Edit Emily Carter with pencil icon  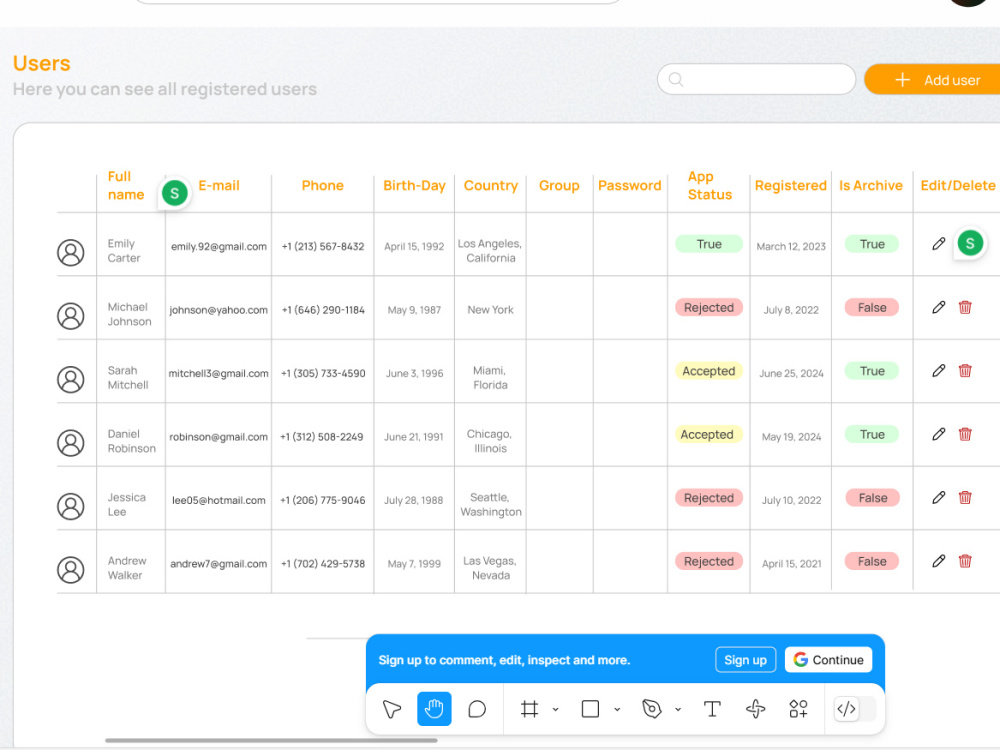pyautogui.click(x=938, y=244)
